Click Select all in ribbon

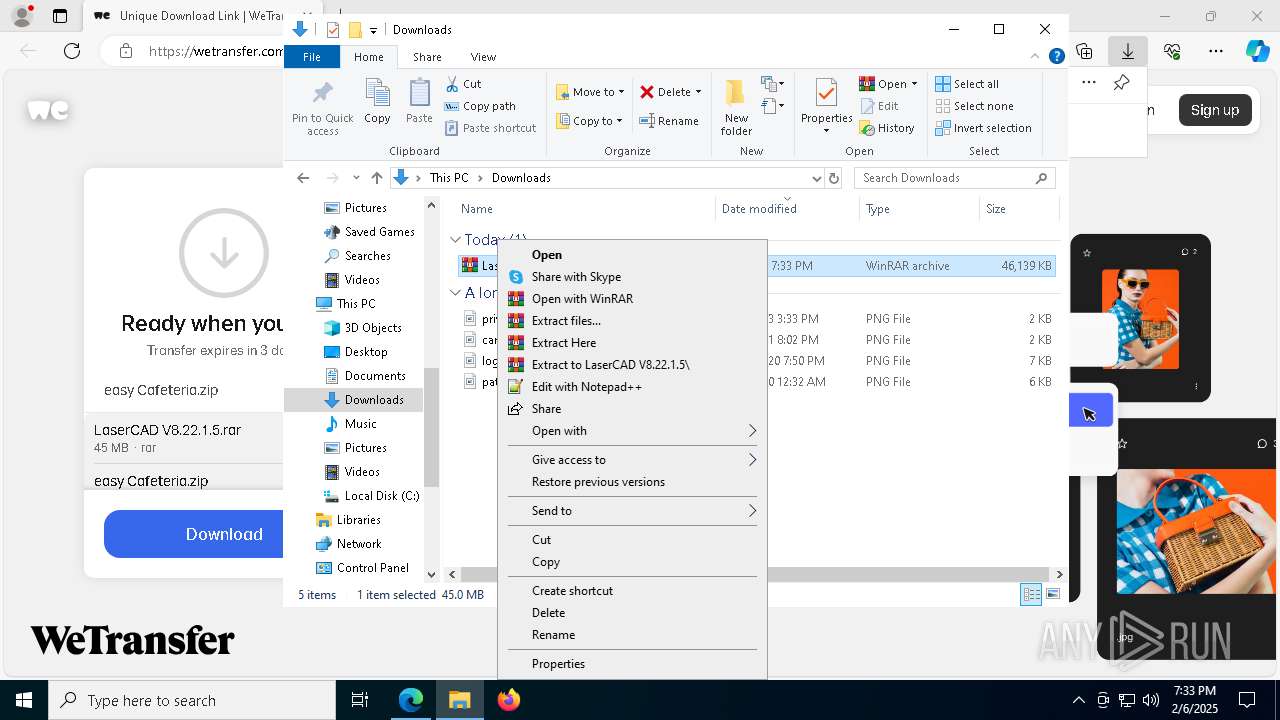967,84
